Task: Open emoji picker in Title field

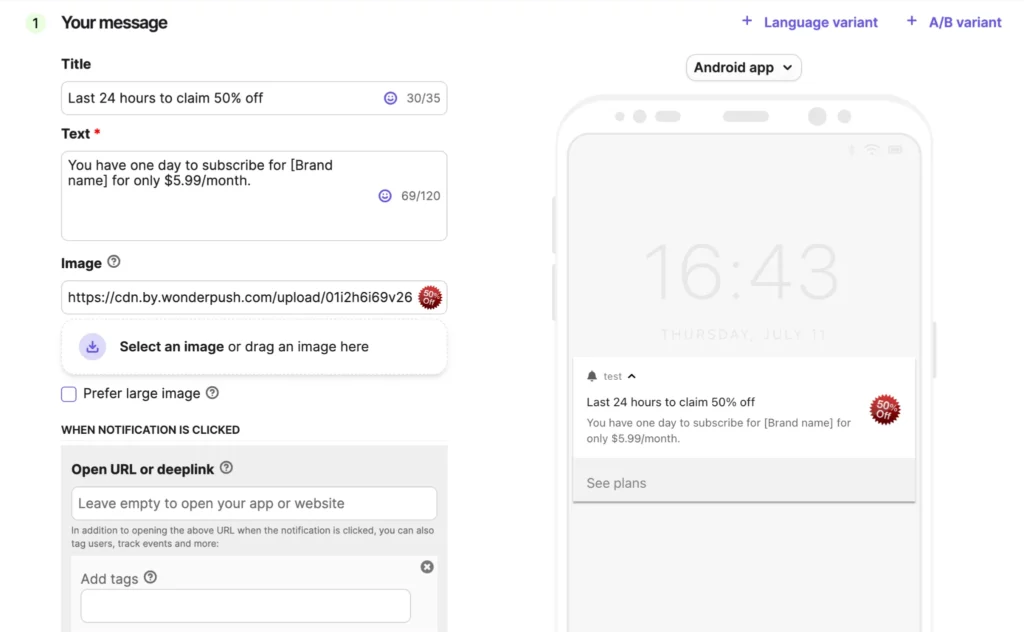Action: [390, 98]
